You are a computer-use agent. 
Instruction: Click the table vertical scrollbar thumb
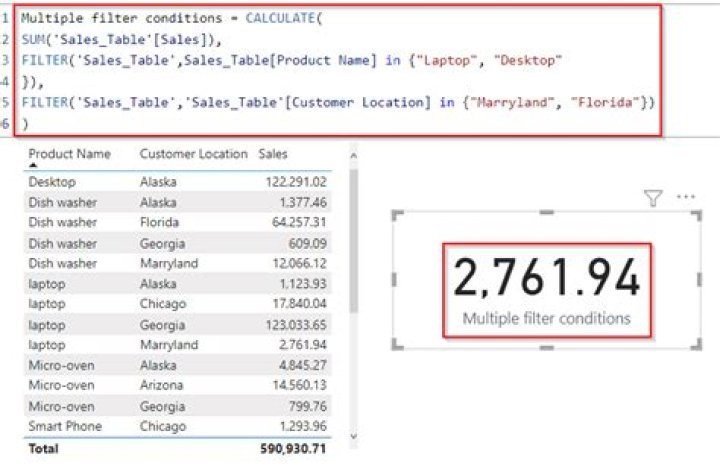(354, 241)
